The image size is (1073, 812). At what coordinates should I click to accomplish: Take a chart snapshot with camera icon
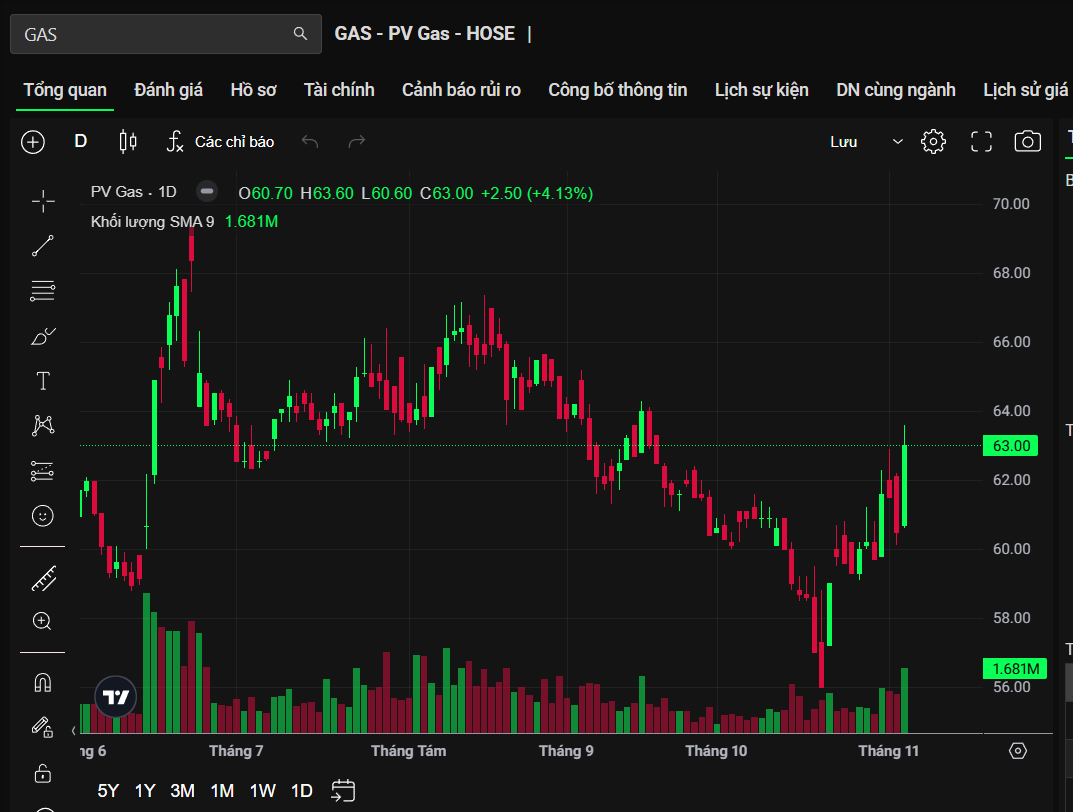1027,142
